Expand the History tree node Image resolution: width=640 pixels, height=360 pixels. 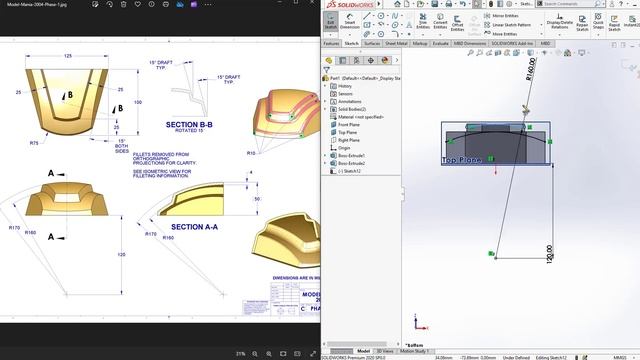point(325,86)
